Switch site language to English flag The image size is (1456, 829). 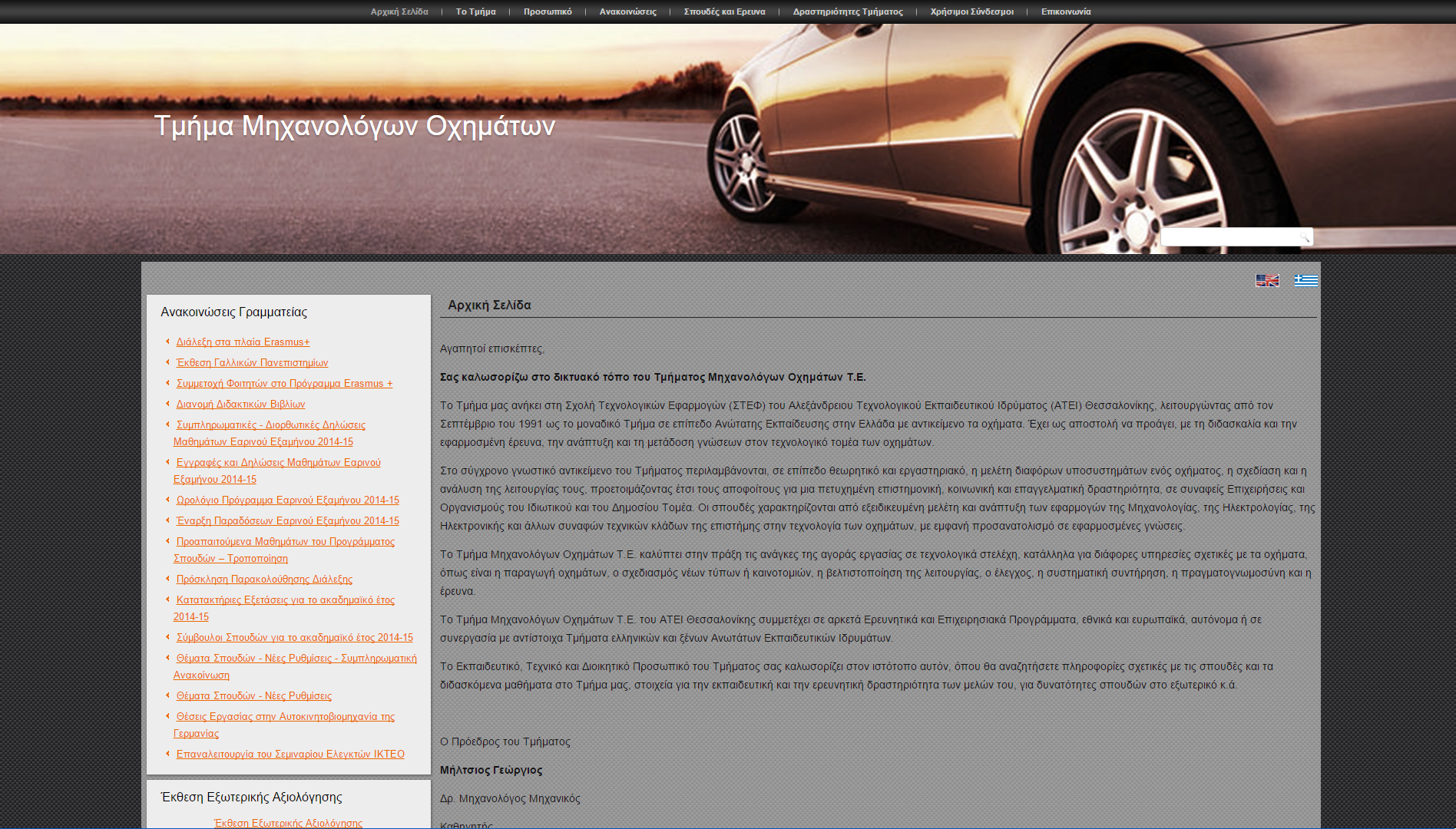pyautogui.click(x=1266, y=281)
